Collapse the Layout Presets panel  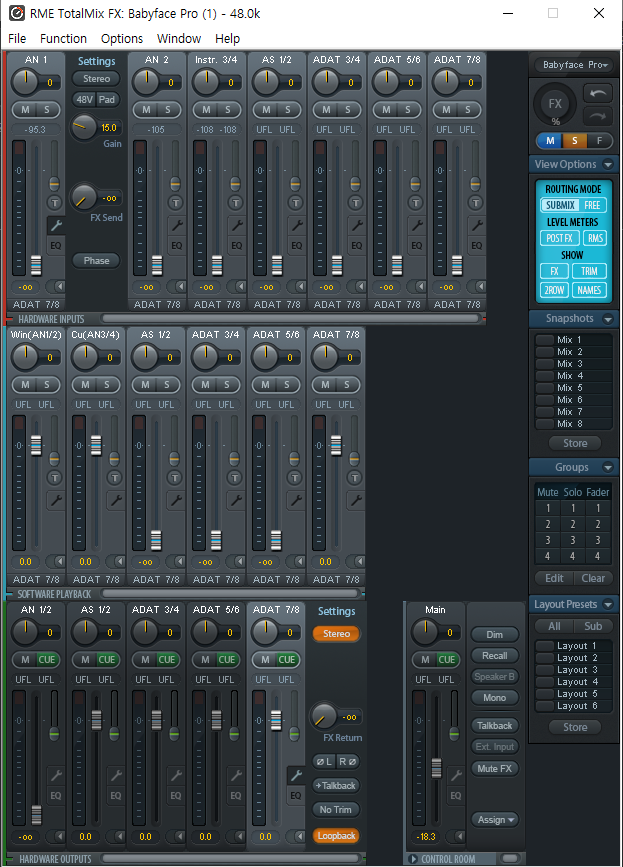pyautogui.click(x=608, y=604)
